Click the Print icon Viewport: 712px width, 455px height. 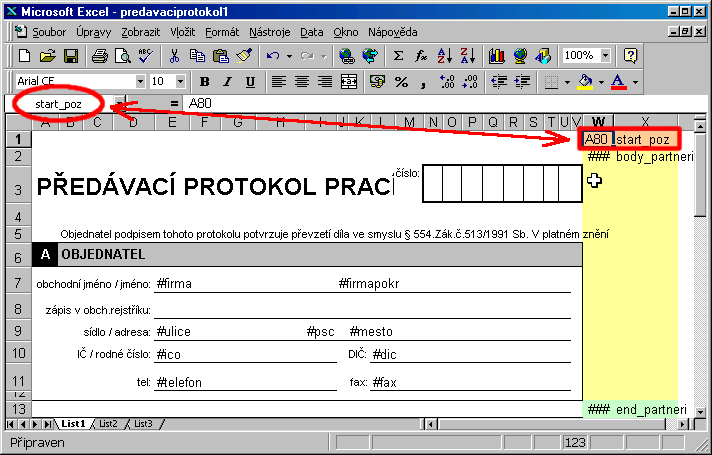pyautogui.click(x=100, y=56)
